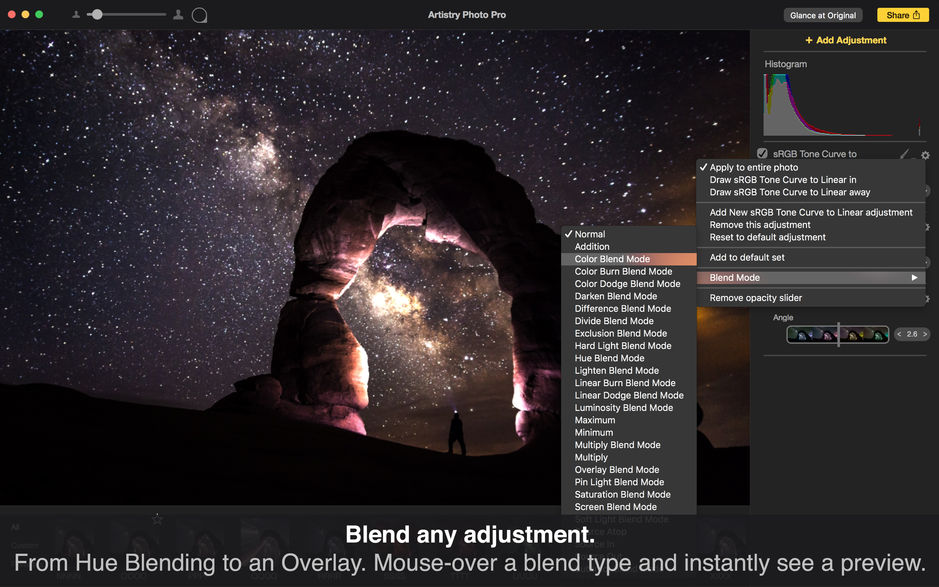Click the star icon above the preset strip
This screenshot has width=939, height=587.
(157, 519)
